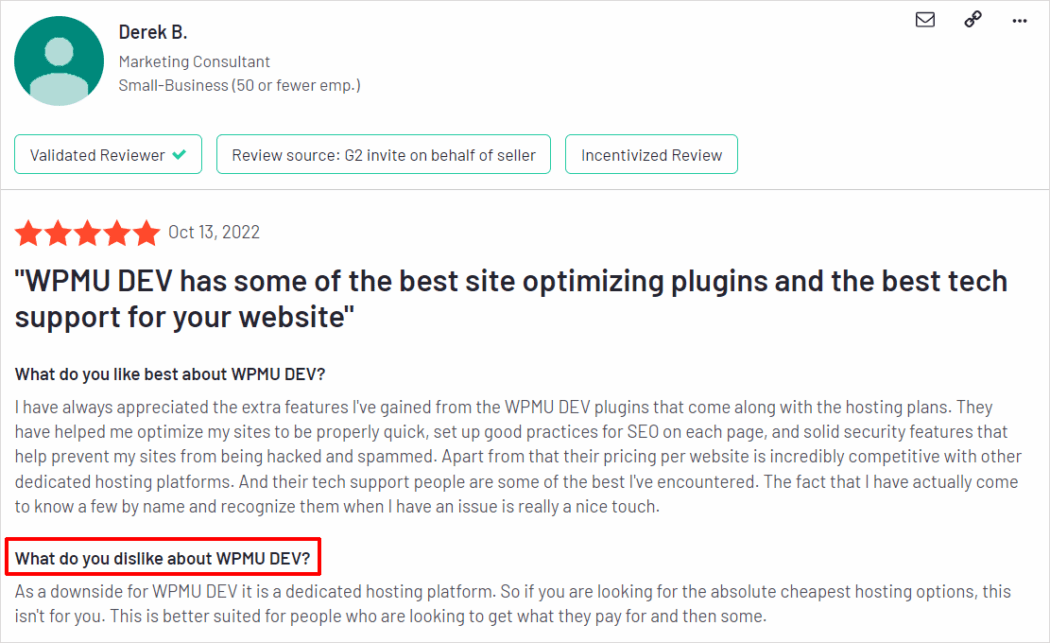Click the Marketing Consultant job title
The width and height of the screenshot is (1050, 643).
[x=194, y=61]
